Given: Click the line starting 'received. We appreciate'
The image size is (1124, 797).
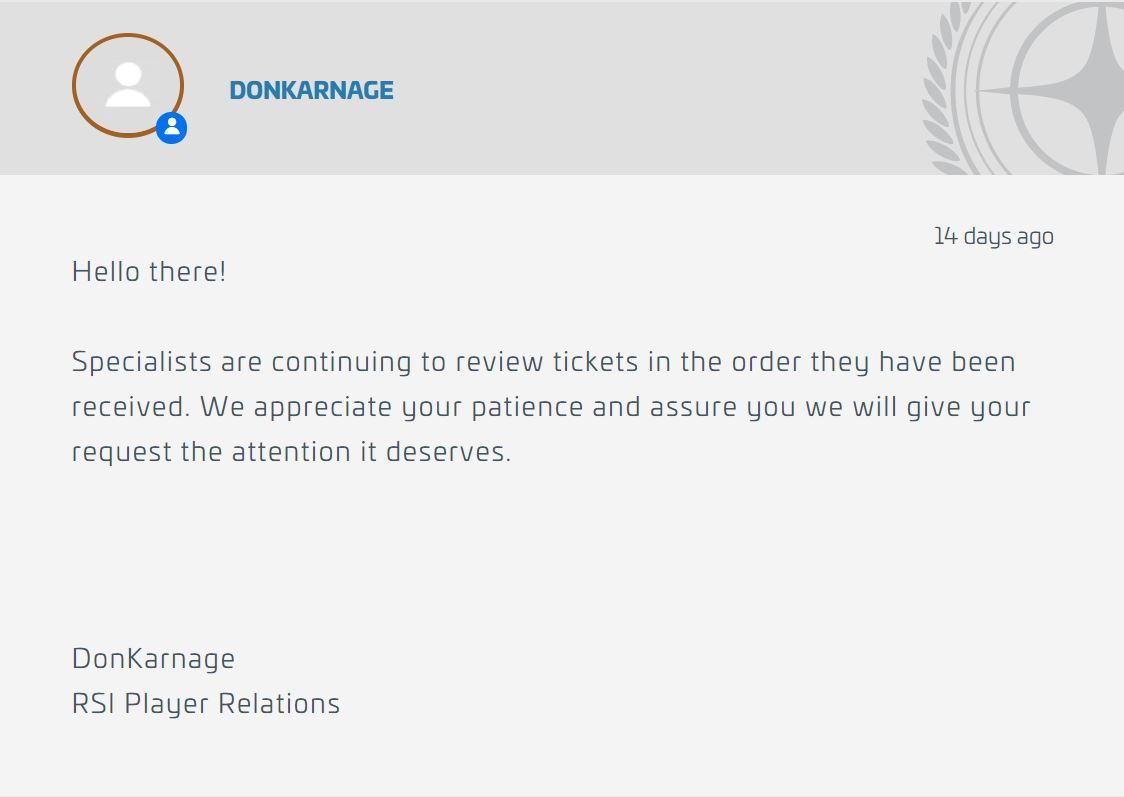Looking at the screenshot, I should (551, 407).
